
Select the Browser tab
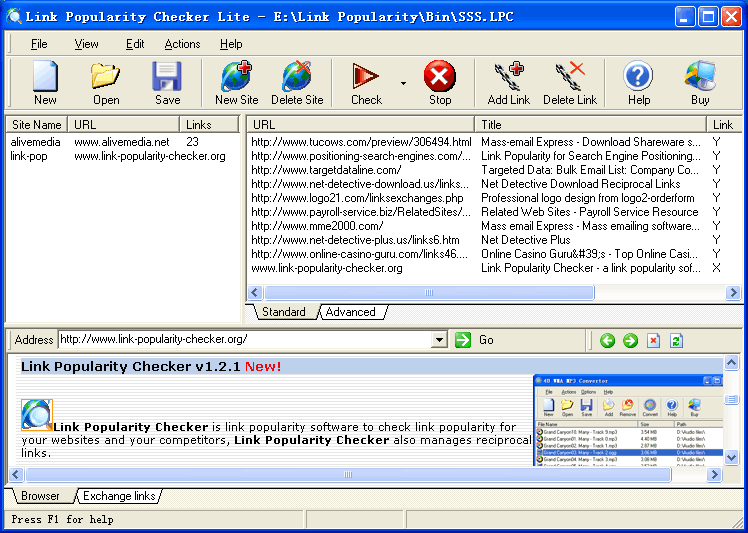[x=40, y=496]
